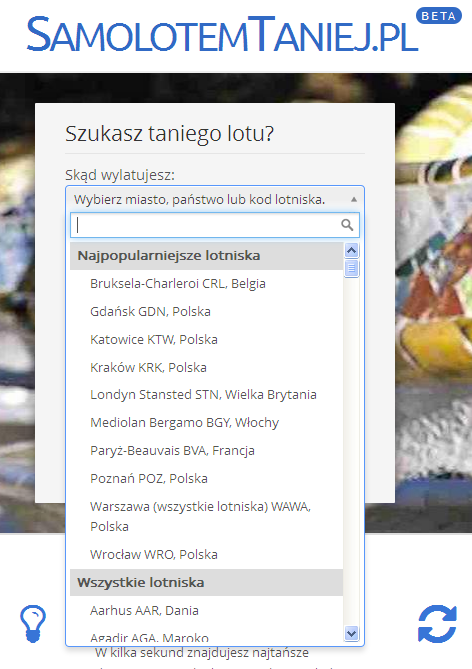Image resolution: width=472 pixels, height=669 pixels.
Task: Click the Skąd wylatujesz: label
Action: 120,175
